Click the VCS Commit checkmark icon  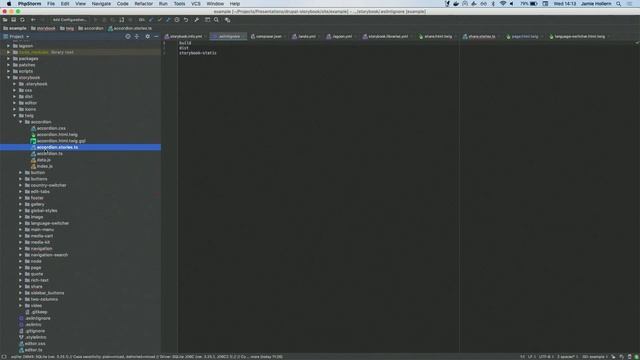(x=160, y=20)
